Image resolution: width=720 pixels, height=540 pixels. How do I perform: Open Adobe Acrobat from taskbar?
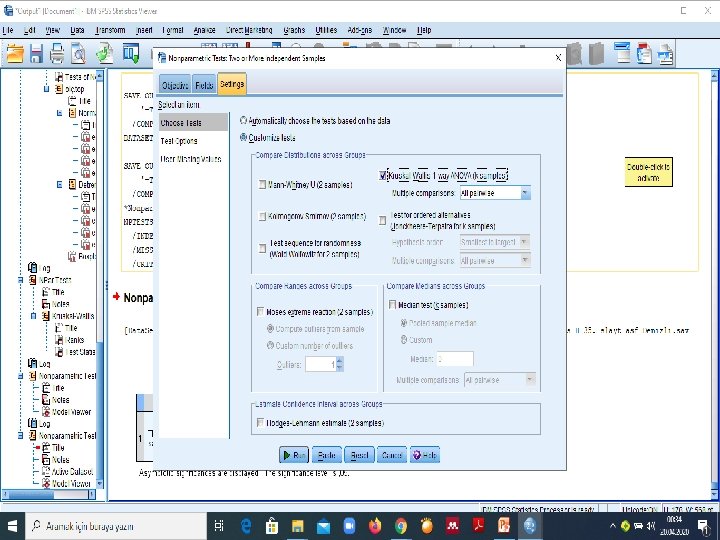point(478,526)
